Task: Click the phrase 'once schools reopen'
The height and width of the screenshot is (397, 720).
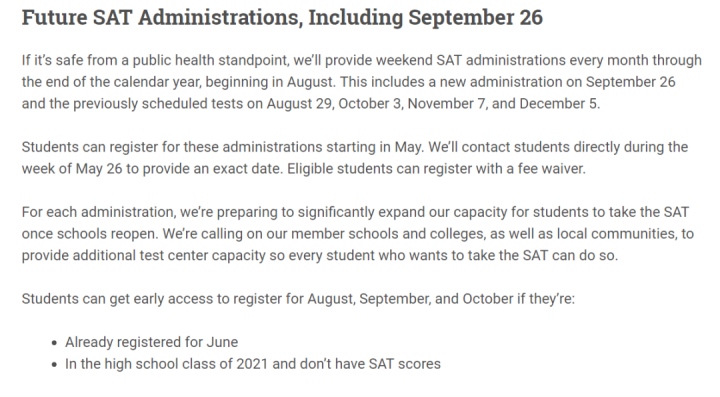Action: [x=89, y=234]
